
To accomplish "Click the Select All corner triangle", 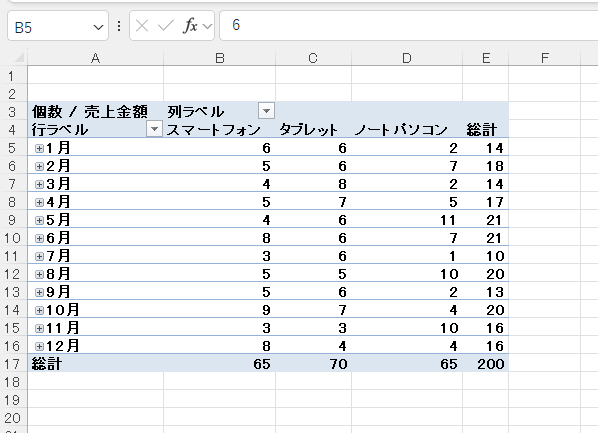I will coord(19,57).
